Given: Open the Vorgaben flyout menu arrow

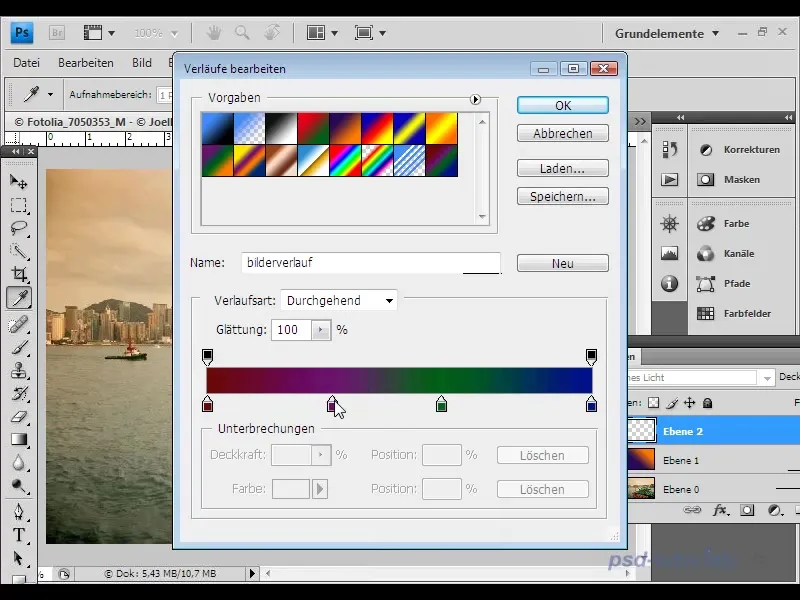Looking at the screenshot, I should click(x=475, y=99).
